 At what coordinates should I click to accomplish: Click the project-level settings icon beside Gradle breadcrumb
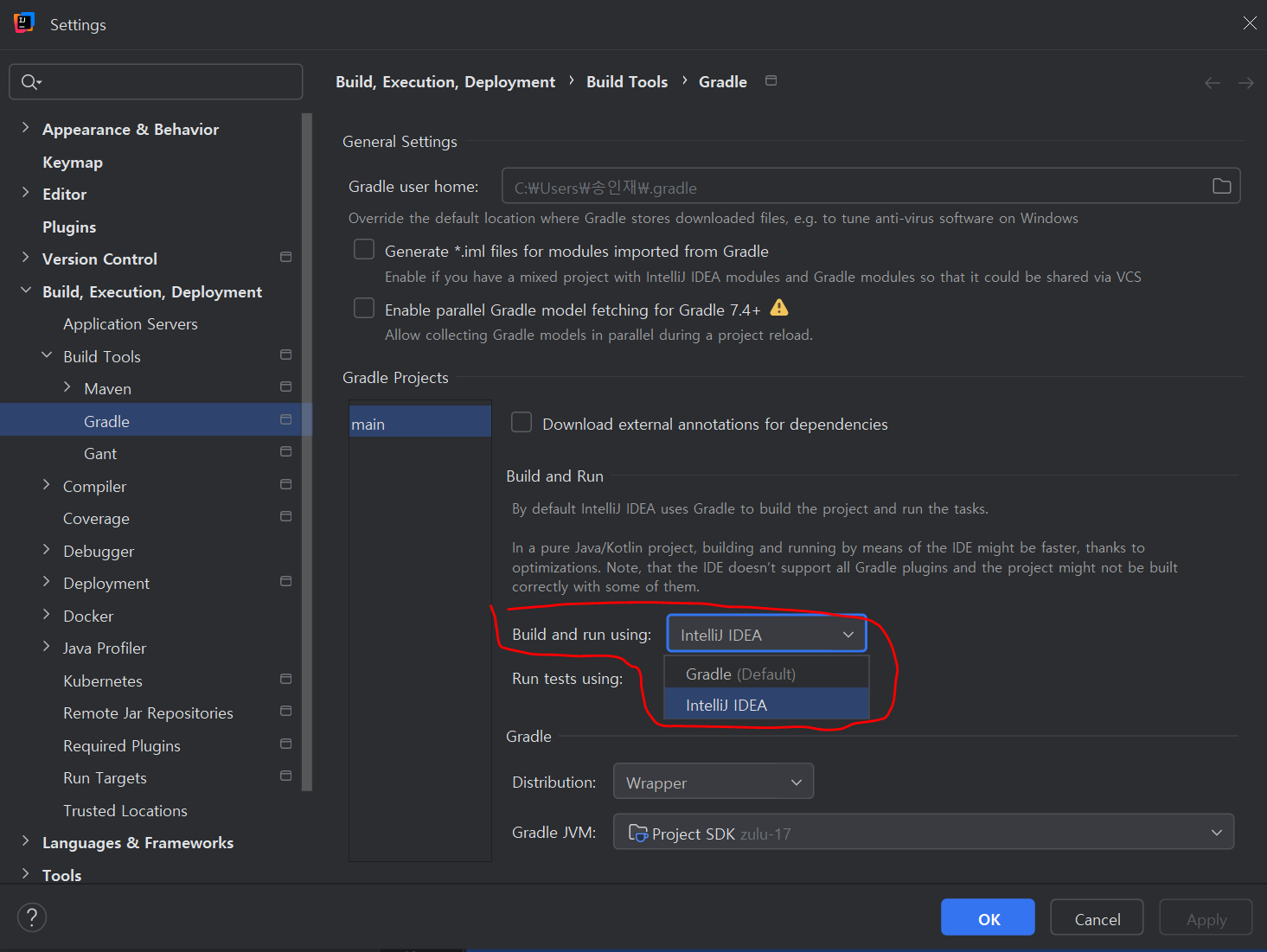click(x=771, y=80)
